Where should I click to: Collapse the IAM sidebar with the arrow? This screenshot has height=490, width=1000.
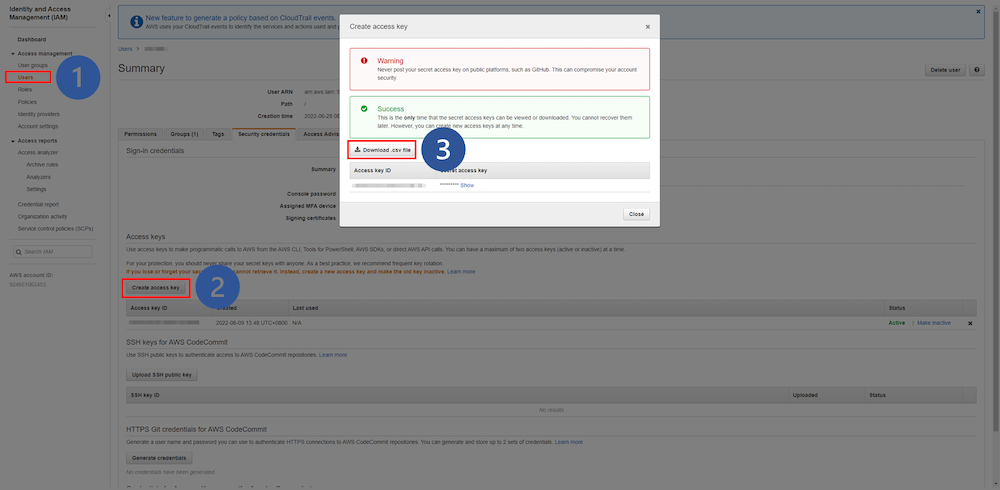click(109, 15)
